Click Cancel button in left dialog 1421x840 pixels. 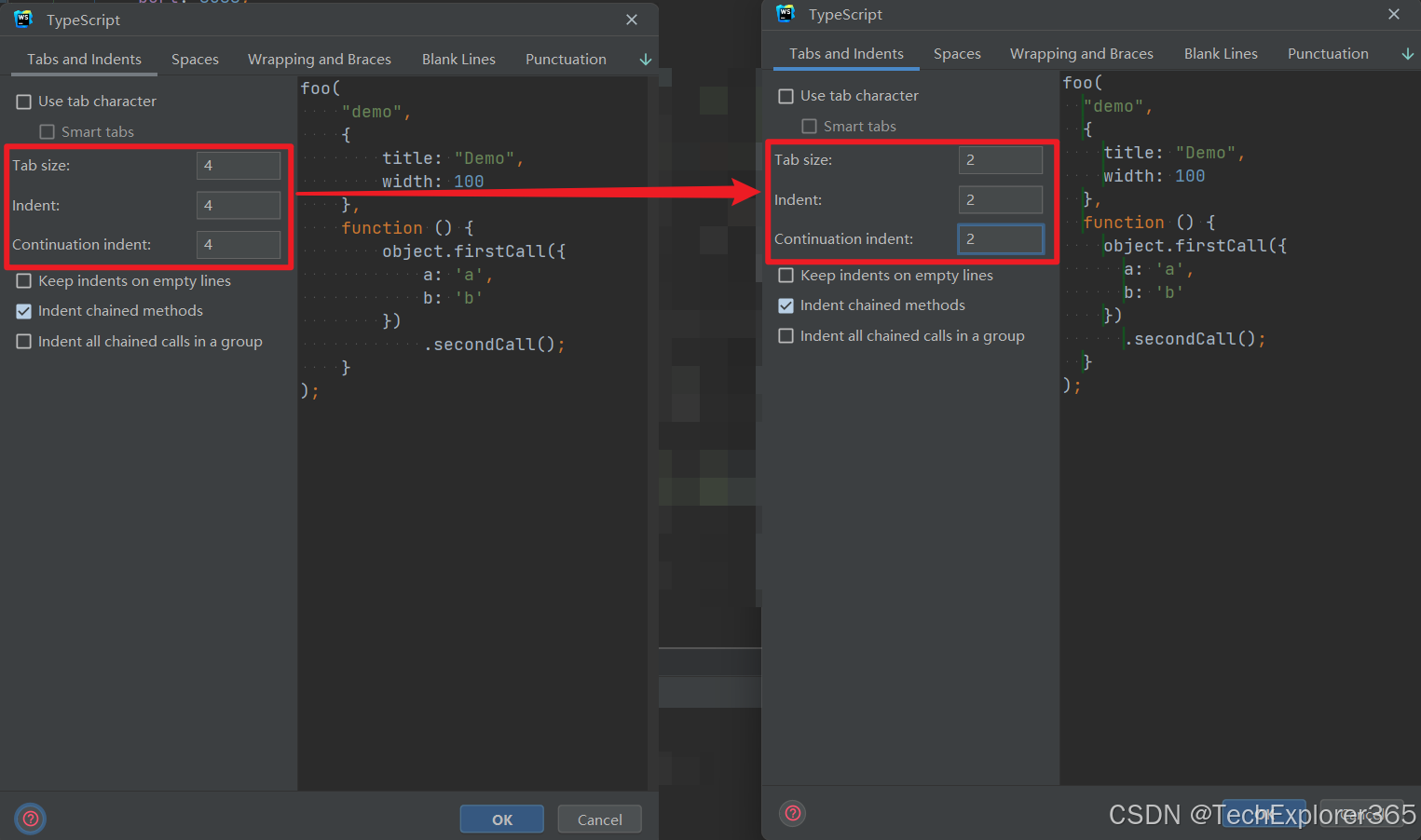click(600, 820)
